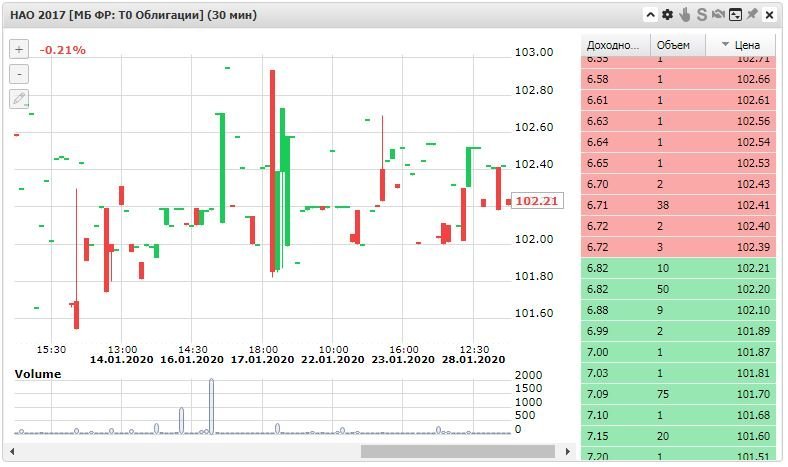Click the bid row priced 101.70

[679, 394]
